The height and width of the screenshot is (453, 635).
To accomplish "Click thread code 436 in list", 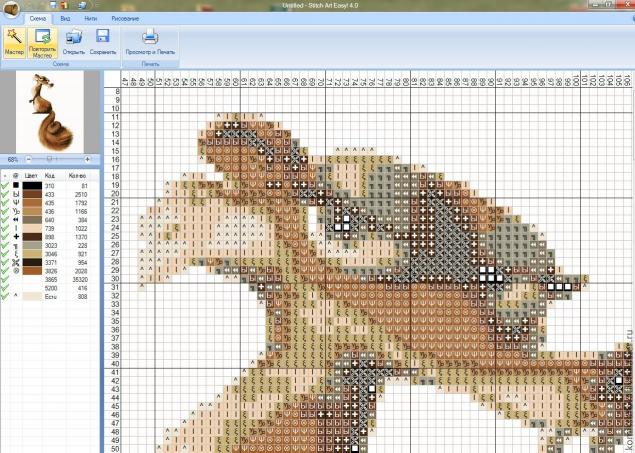I will point(49,211).
